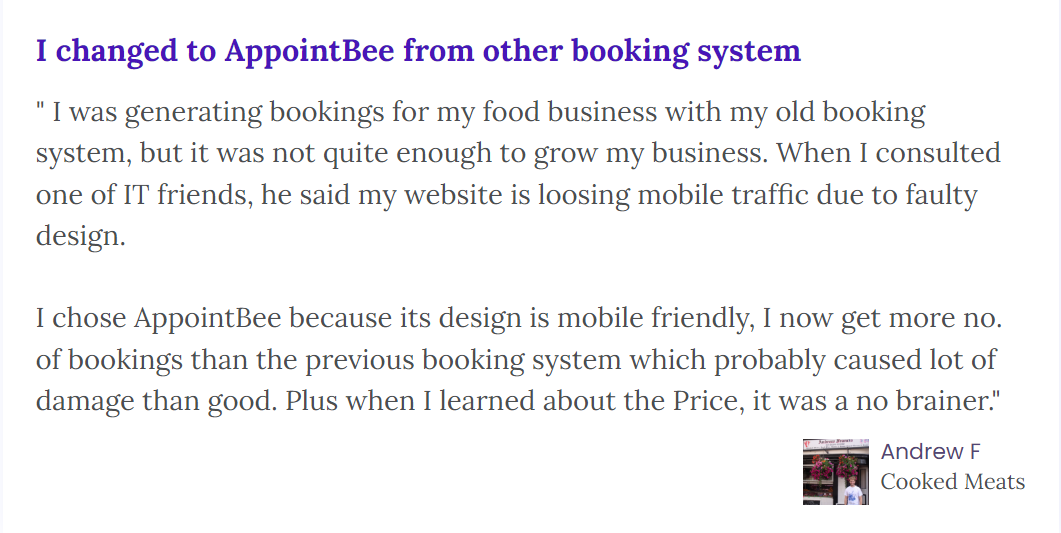Click the reviewer name Andrew F
This screenshot has height=533, width=1061.
(930, 451)
